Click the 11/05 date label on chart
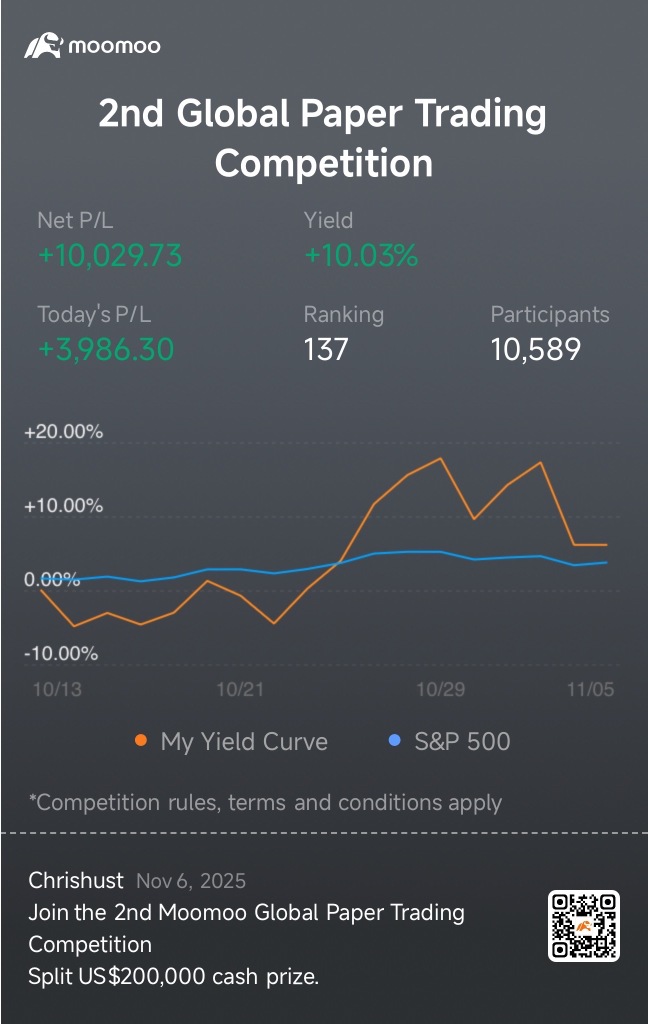Image resolution: width=648 pixels, height=1024 pixels. click(590, 690)
